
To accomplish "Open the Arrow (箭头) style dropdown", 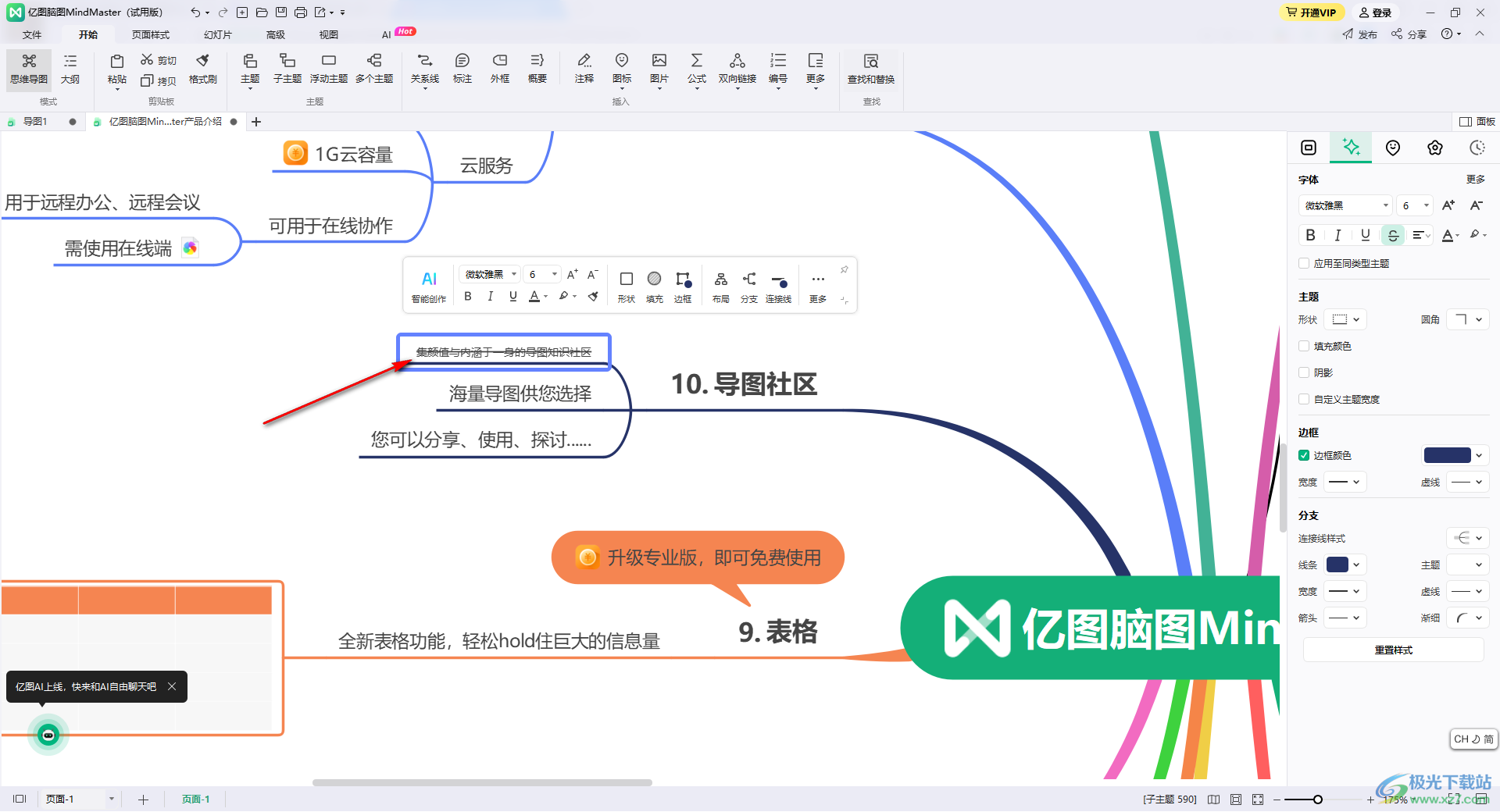I will pyautogui.click(x=1346, y=618).
